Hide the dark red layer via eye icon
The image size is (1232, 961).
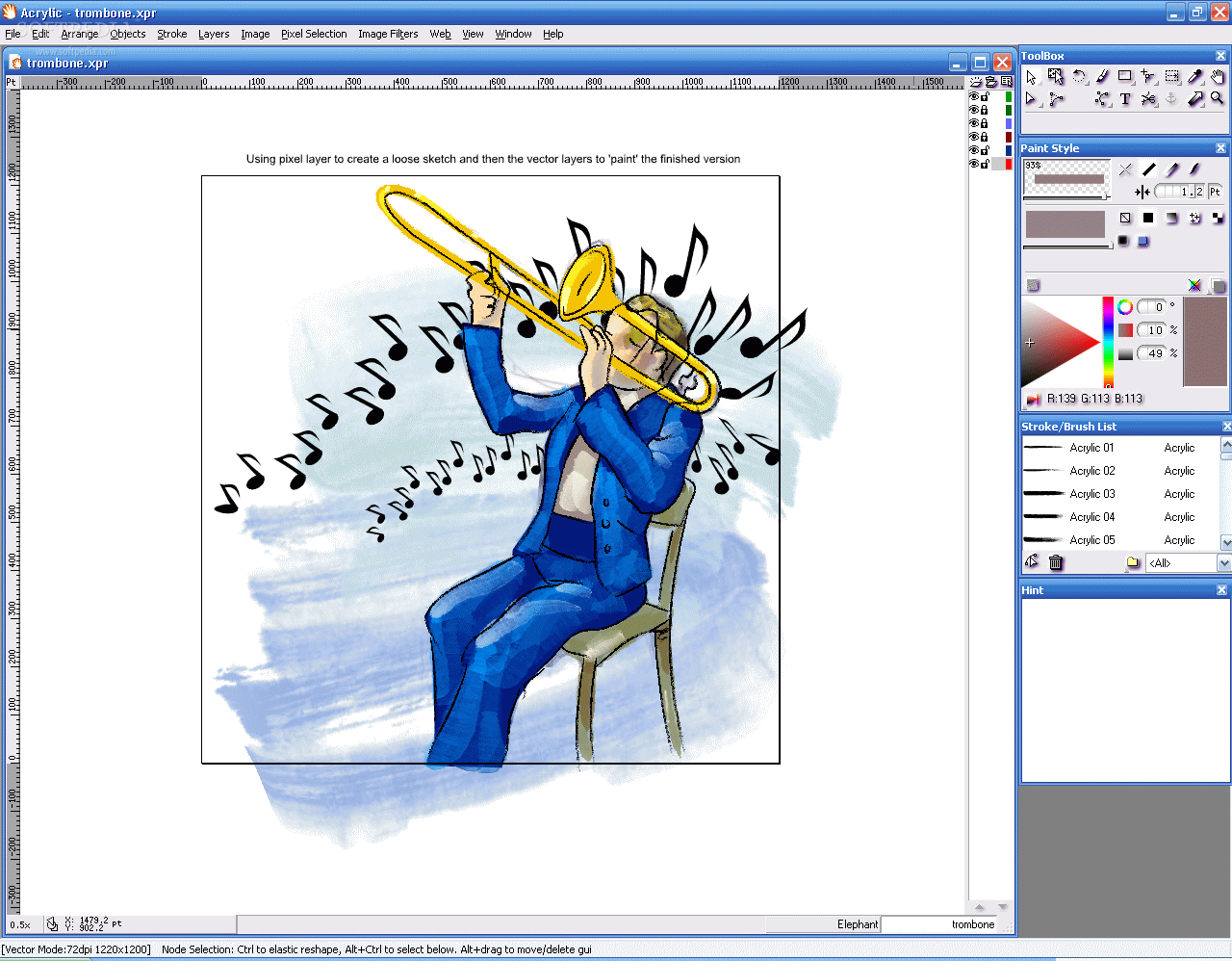[x=973, y=137]
